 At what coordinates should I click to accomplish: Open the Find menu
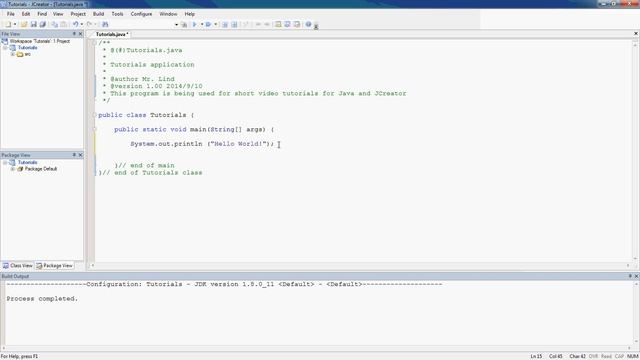point(42,14)
